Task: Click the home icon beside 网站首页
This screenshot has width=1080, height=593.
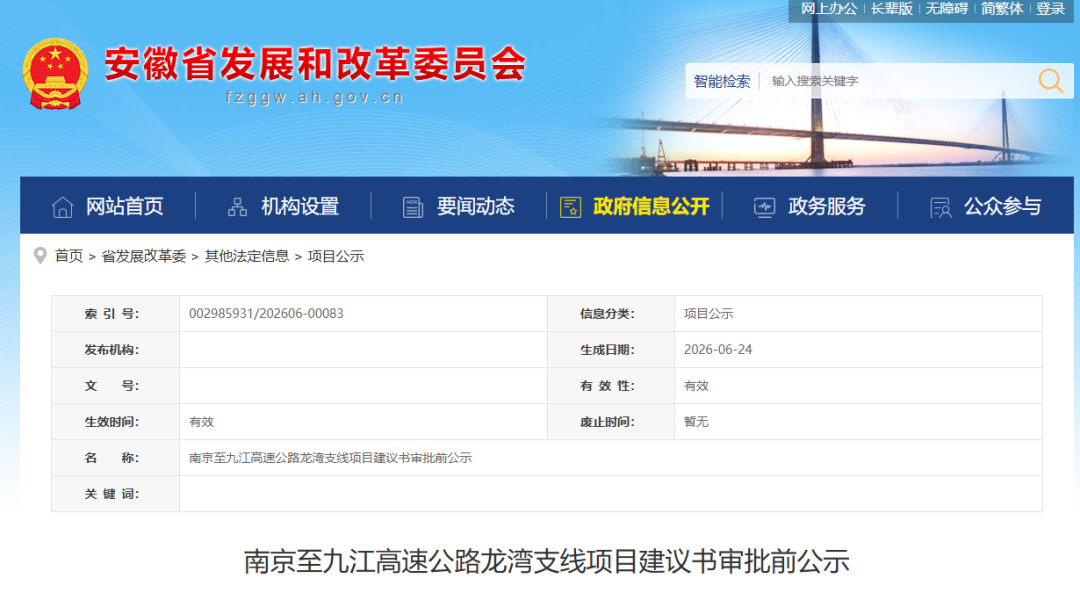Action: 63,207
